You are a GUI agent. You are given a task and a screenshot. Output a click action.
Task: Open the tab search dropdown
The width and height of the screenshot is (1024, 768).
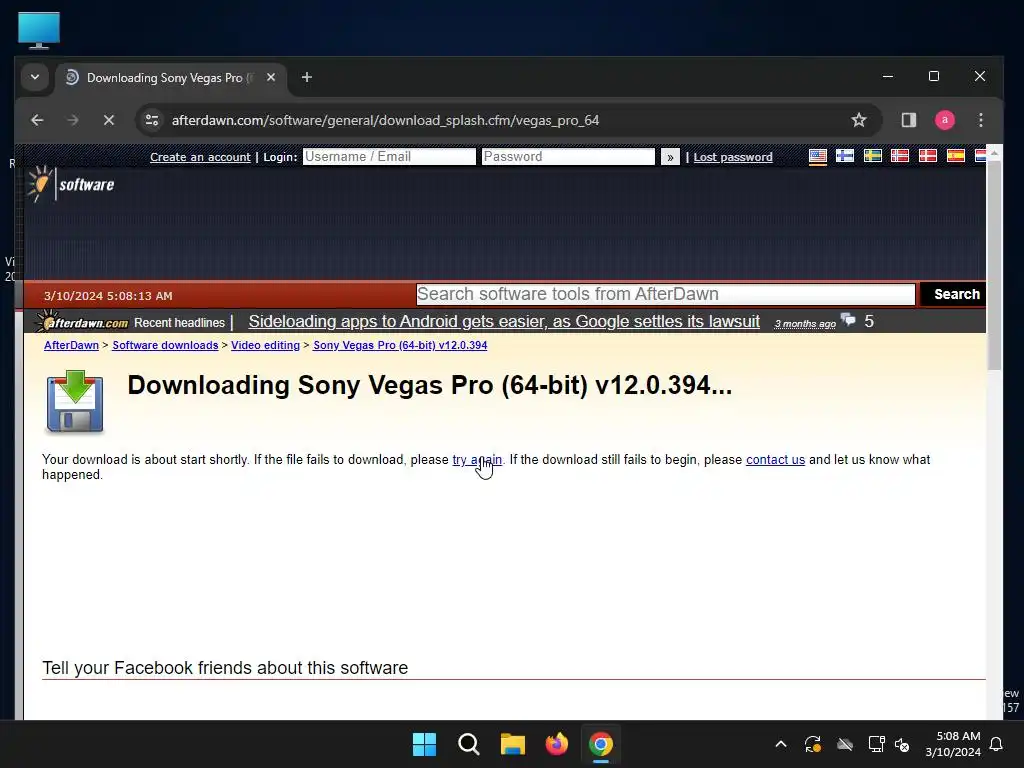[35, 78]
